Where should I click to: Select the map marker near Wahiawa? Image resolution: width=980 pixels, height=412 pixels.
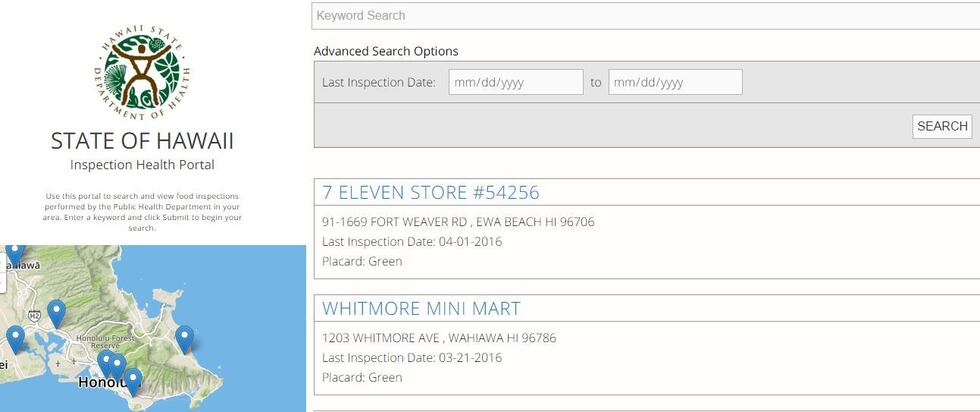click(x=14, y=252)
